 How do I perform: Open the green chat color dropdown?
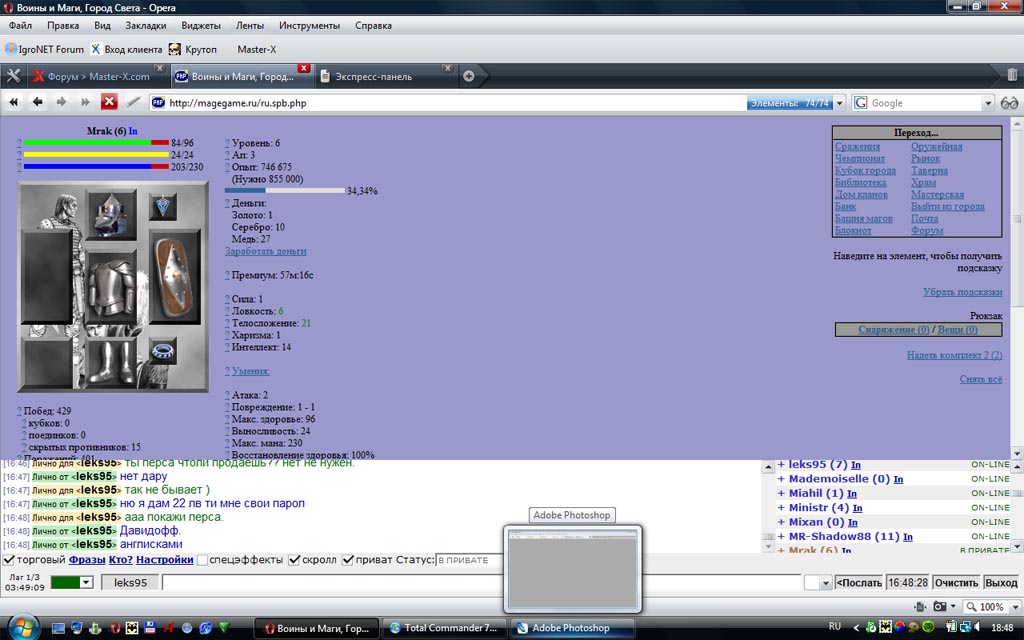pos(86,583)
